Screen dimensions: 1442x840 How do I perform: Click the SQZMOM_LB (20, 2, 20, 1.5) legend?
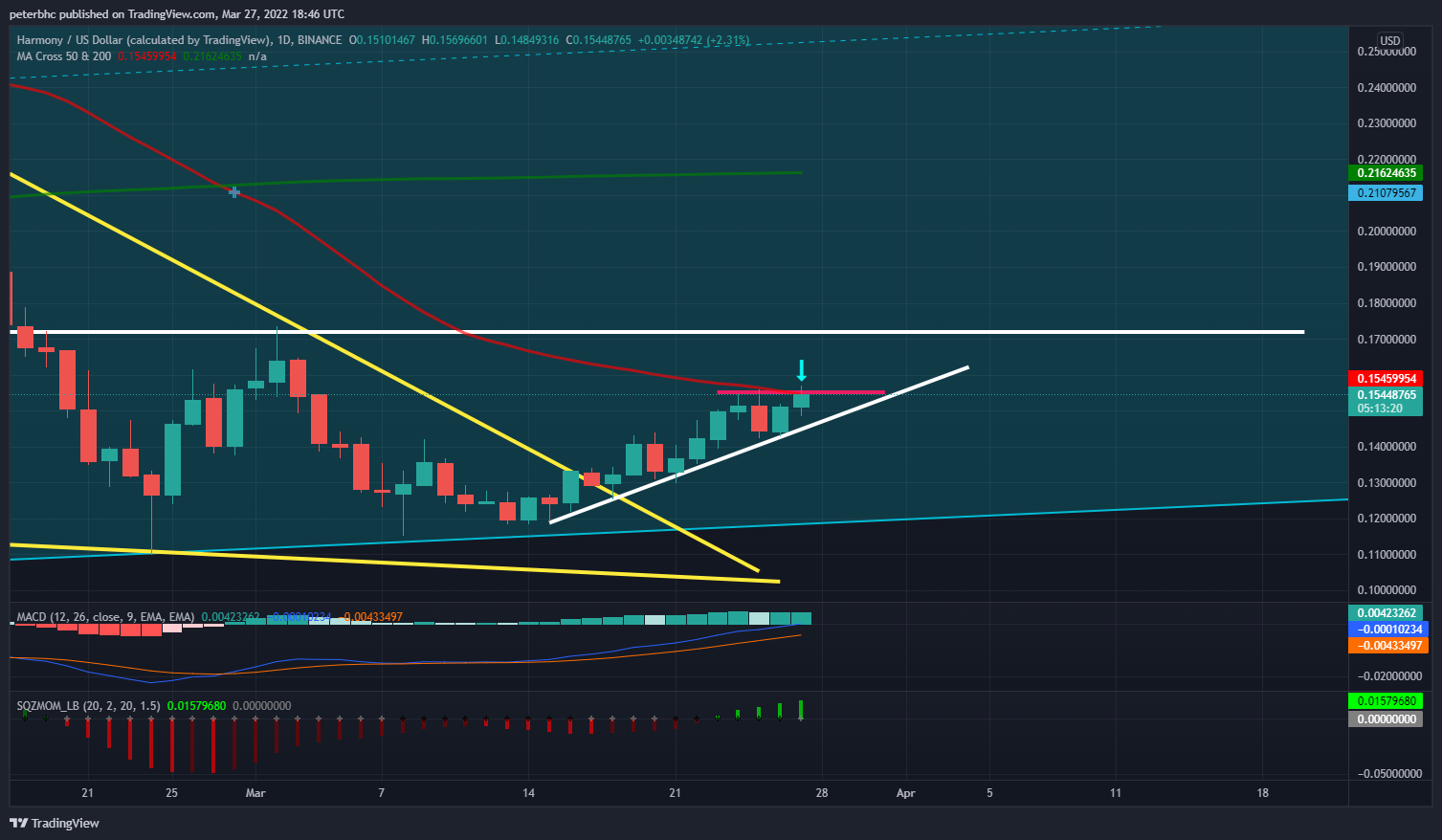[x=88, y=706]
